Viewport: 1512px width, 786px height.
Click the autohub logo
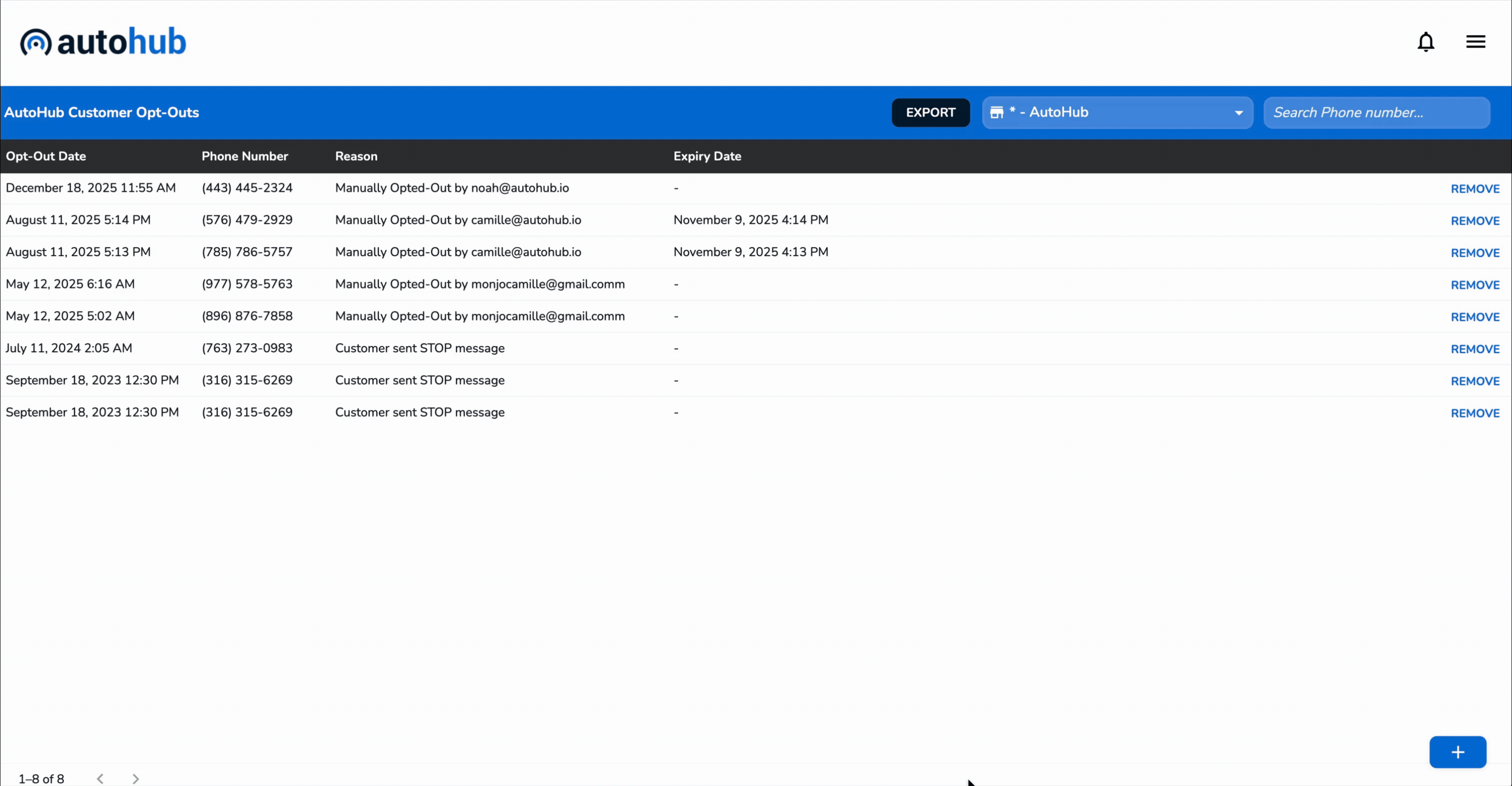click(x=103, y=42)
